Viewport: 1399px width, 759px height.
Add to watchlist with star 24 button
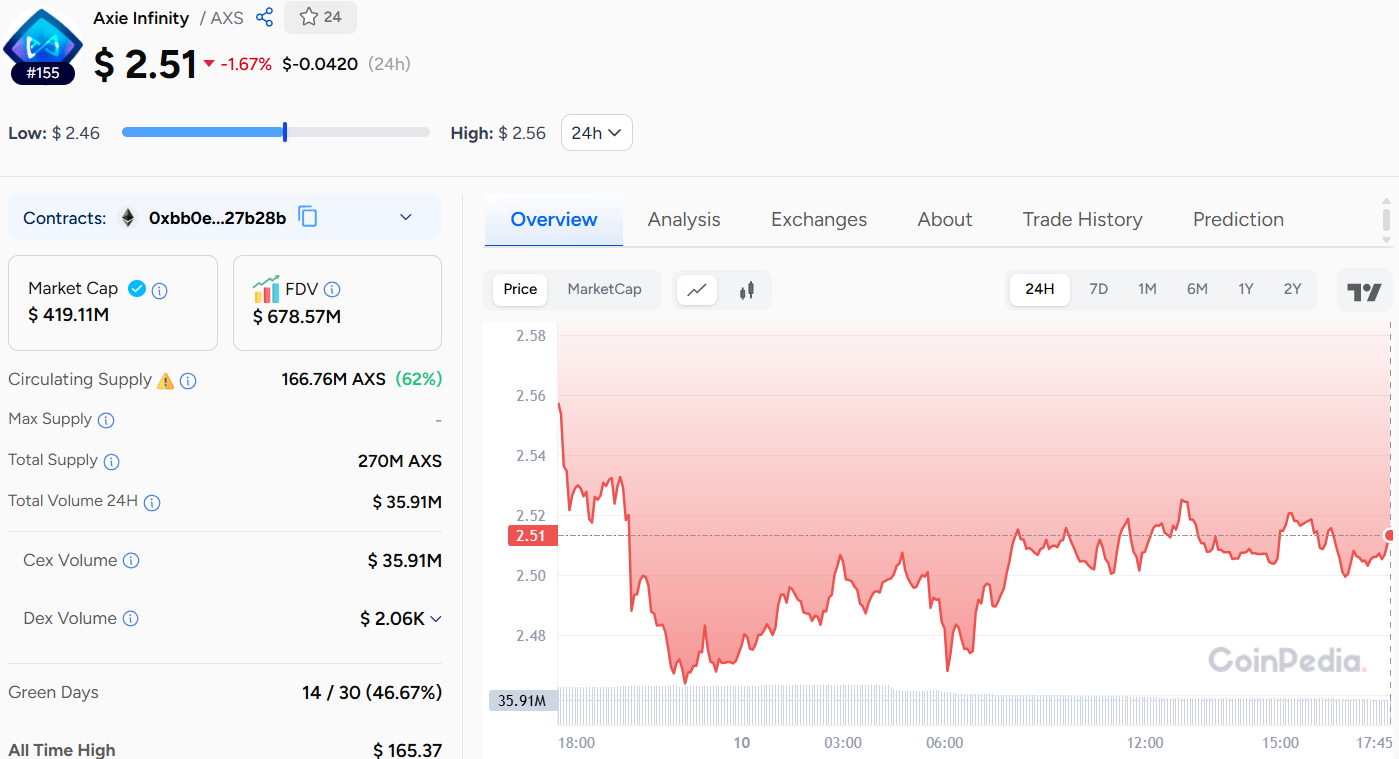[320, 17]
